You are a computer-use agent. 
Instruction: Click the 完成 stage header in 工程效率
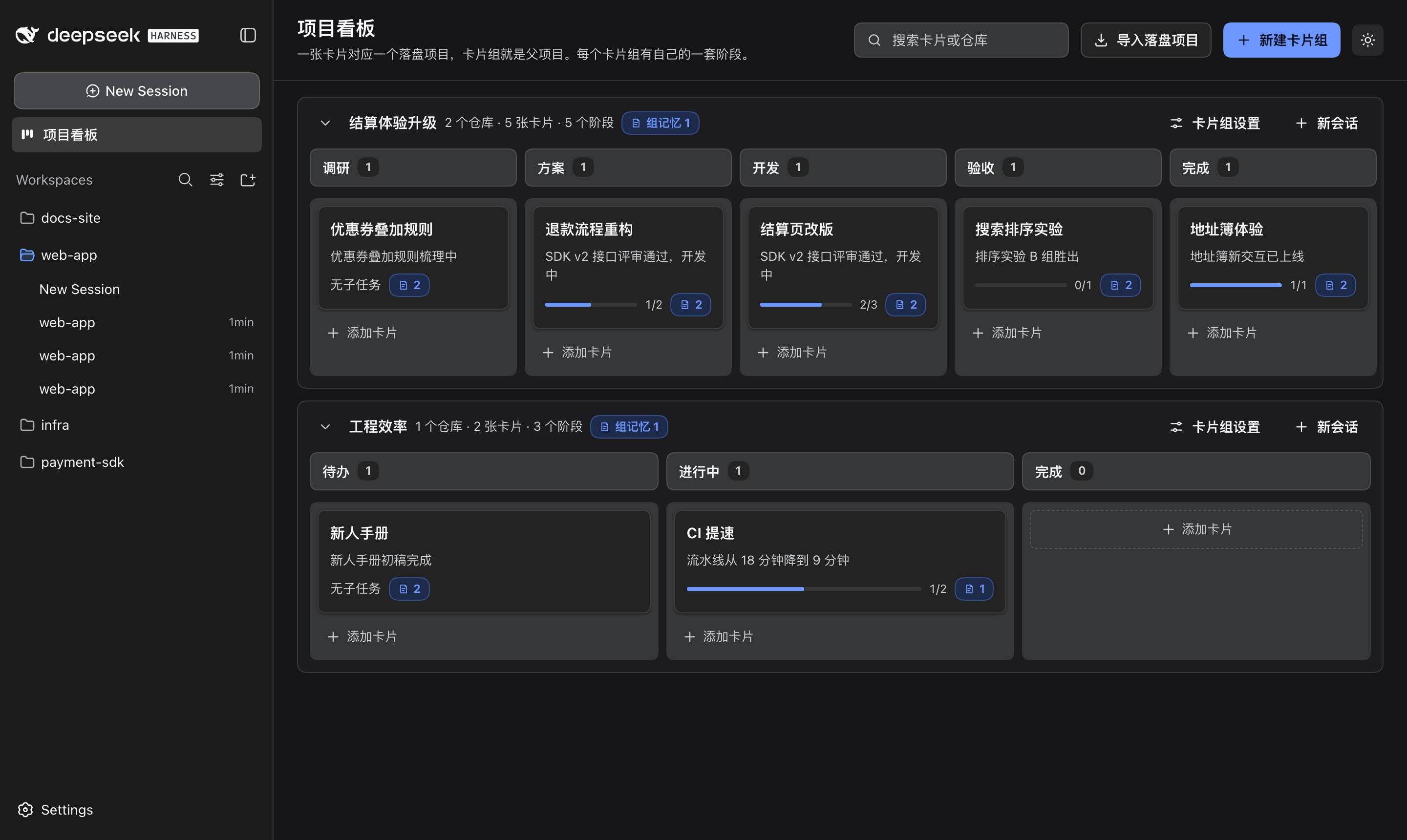click(x=1196, y=471)
